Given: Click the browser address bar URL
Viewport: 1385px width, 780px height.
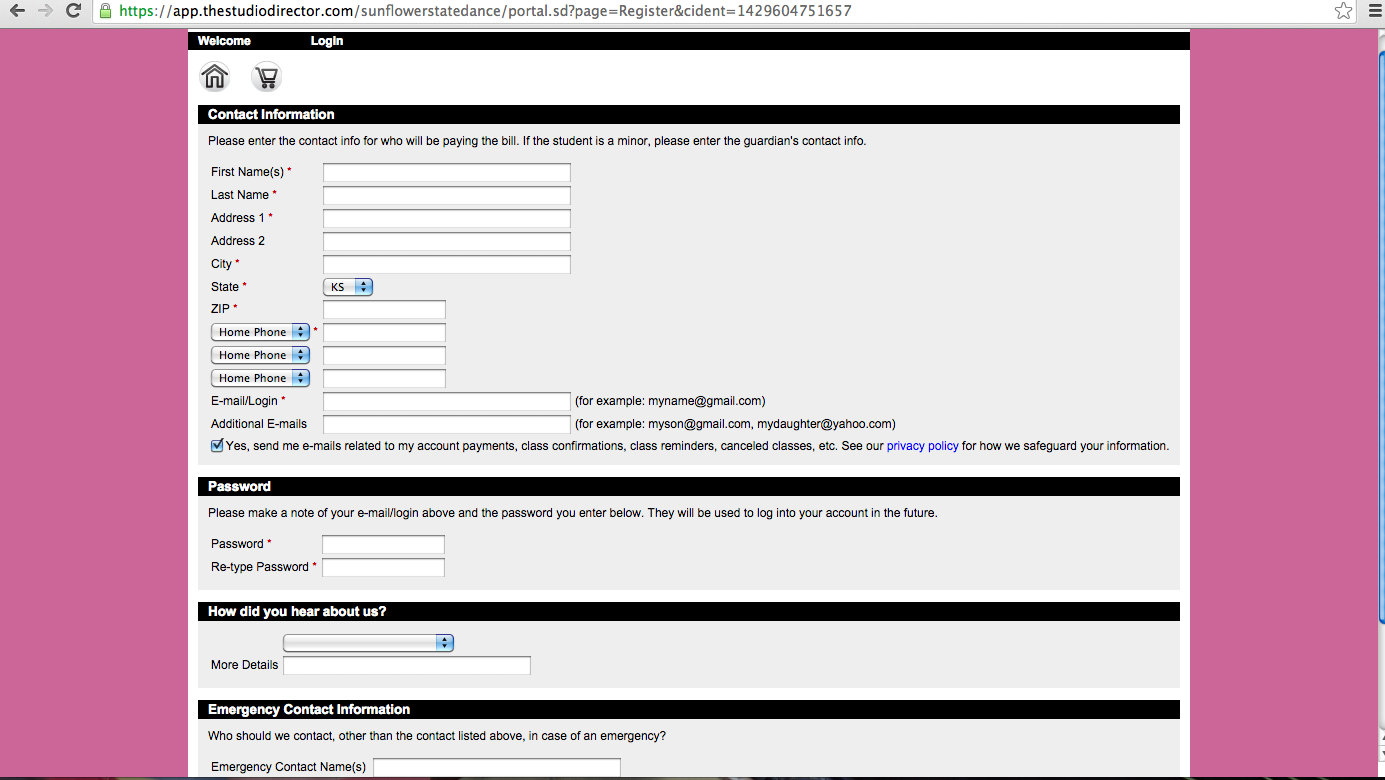Looking at the screenshot, I should tap(485, 11).
